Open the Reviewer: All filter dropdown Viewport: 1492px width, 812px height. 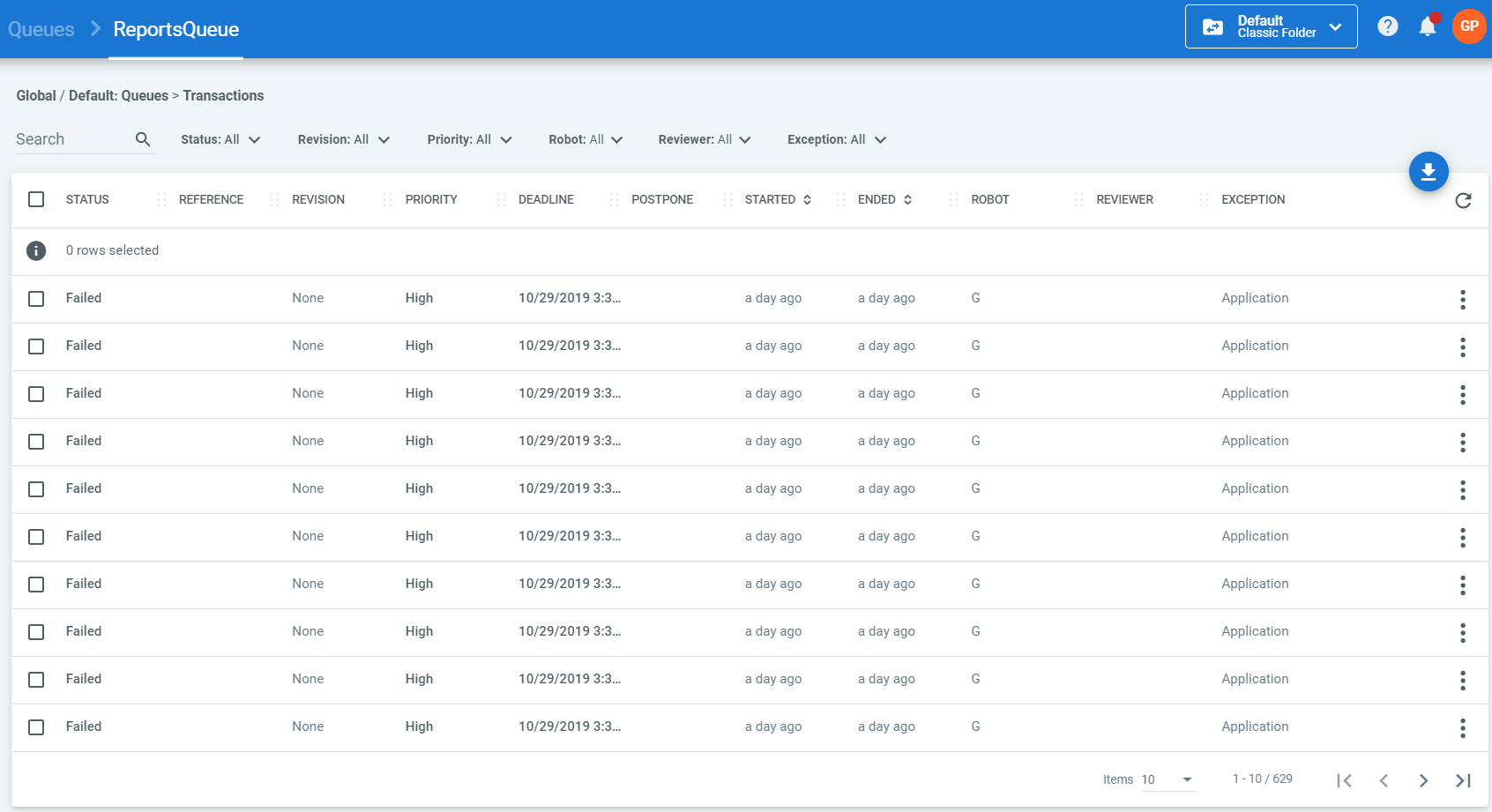(x=705, y=139)
